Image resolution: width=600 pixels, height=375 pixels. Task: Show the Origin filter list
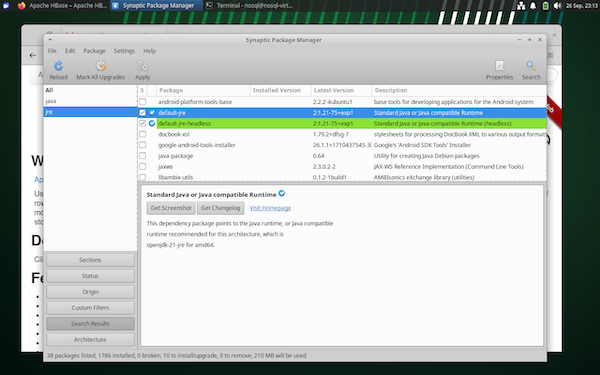(90, 292)
